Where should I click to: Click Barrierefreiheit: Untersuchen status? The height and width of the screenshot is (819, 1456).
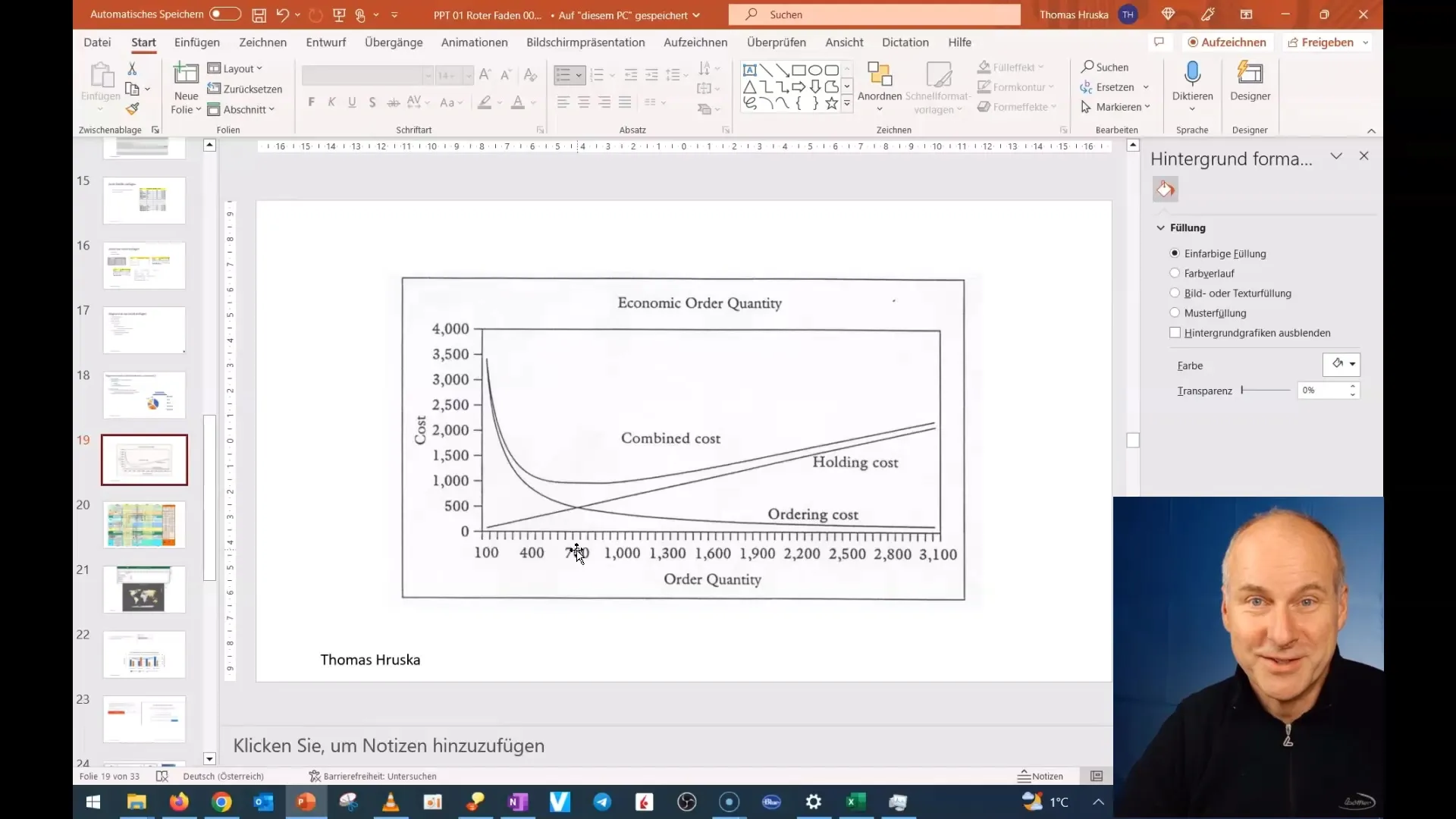(x=372, y=776)
